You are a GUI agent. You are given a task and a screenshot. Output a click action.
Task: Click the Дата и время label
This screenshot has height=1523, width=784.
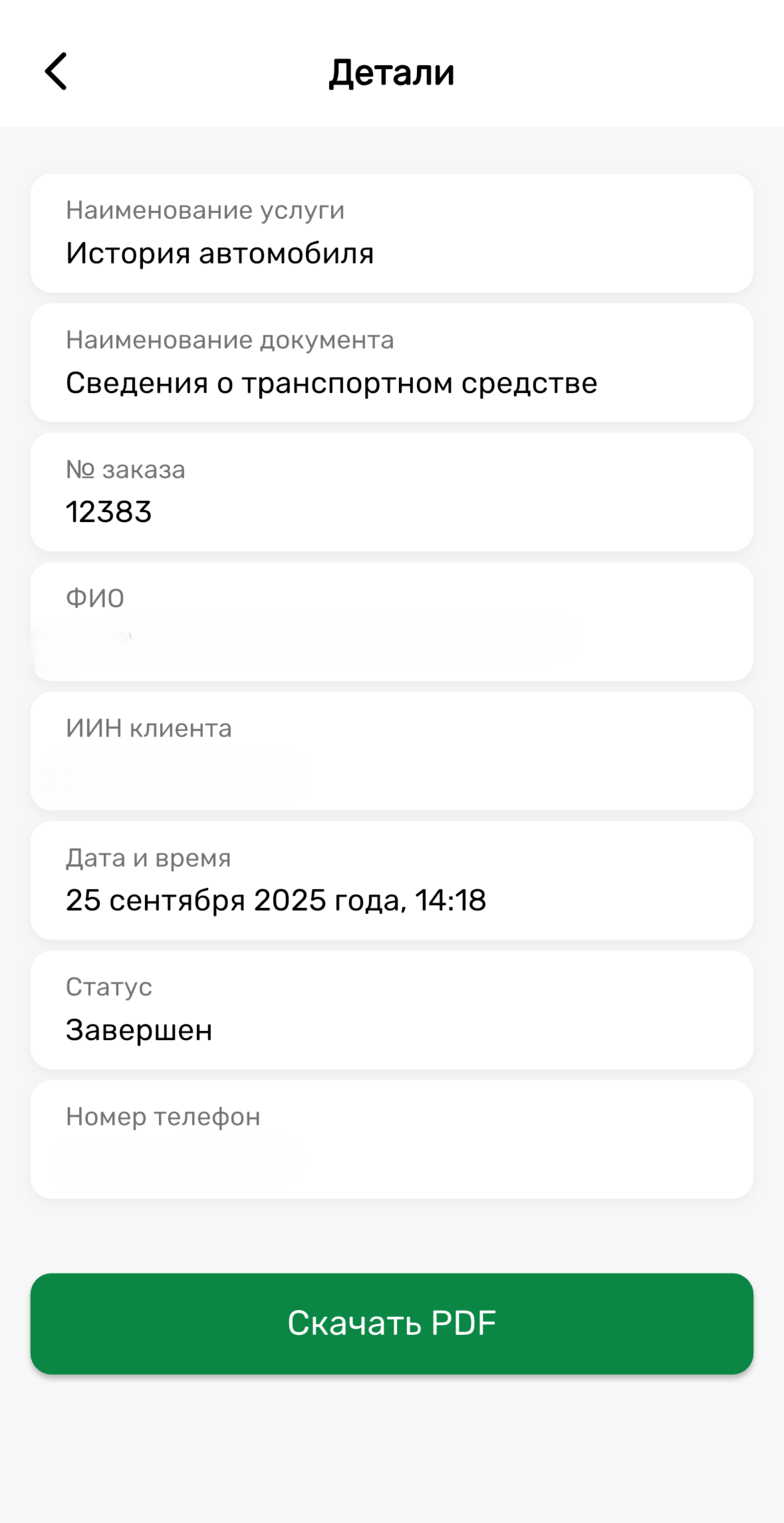148,858
